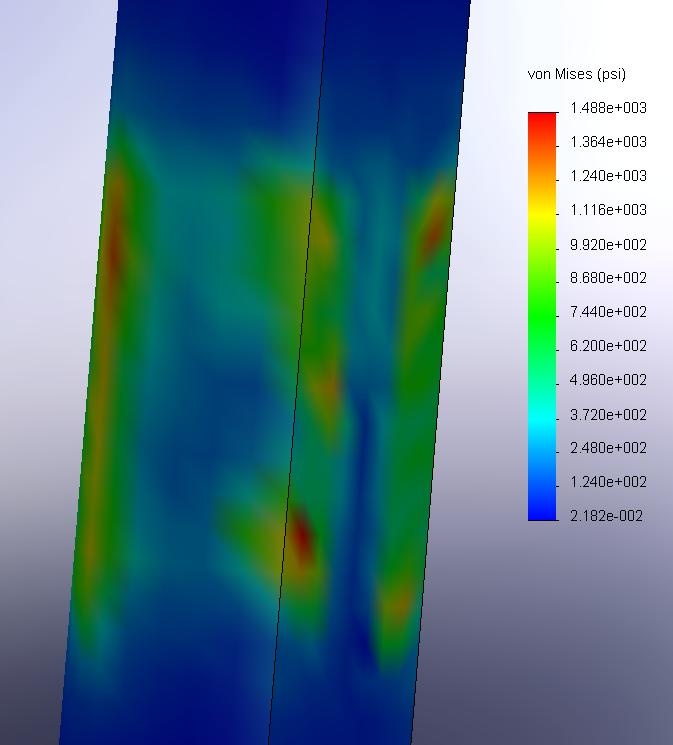
Task: Select the maximum value 1.488e+003
Action: 608,108
